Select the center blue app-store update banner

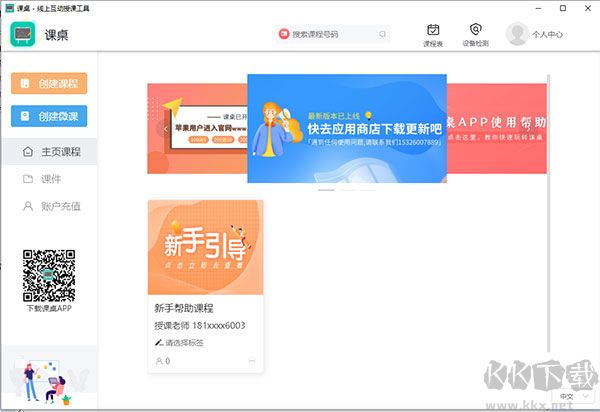click(x=346, y=128)
